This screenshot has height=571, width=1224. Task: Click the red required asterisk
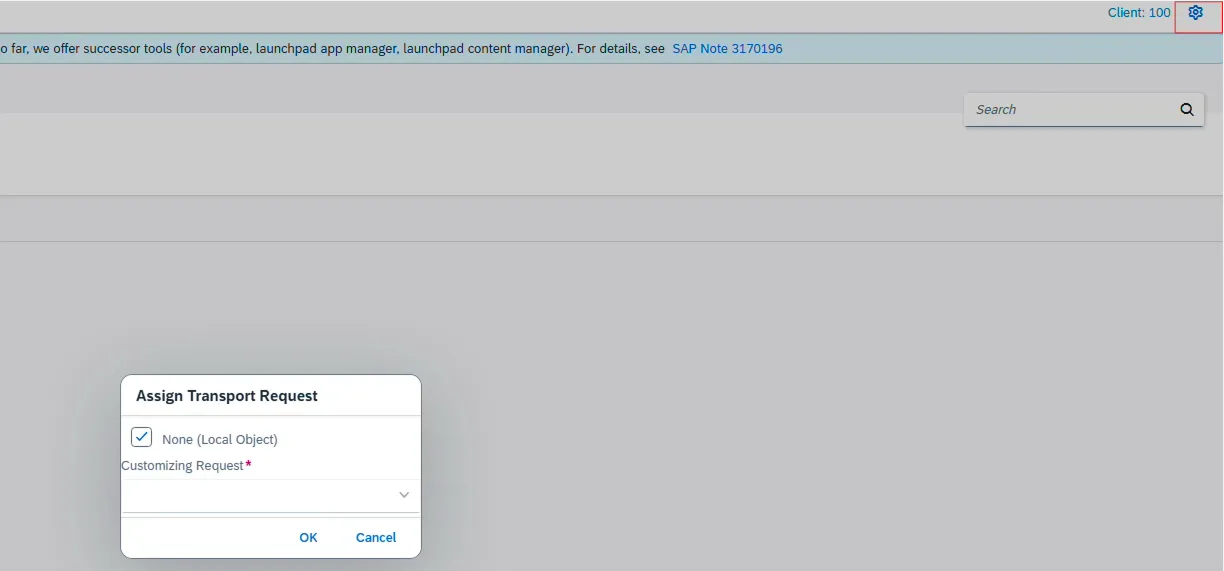coord(248,465)
